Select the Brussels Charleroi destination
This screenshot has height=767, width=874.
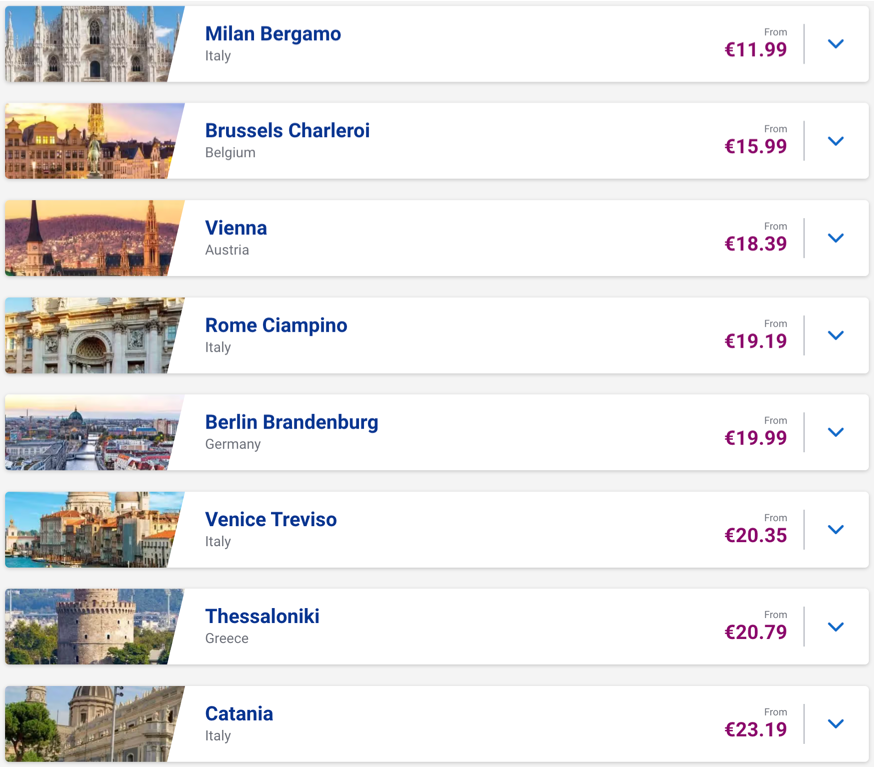point(287,130)
